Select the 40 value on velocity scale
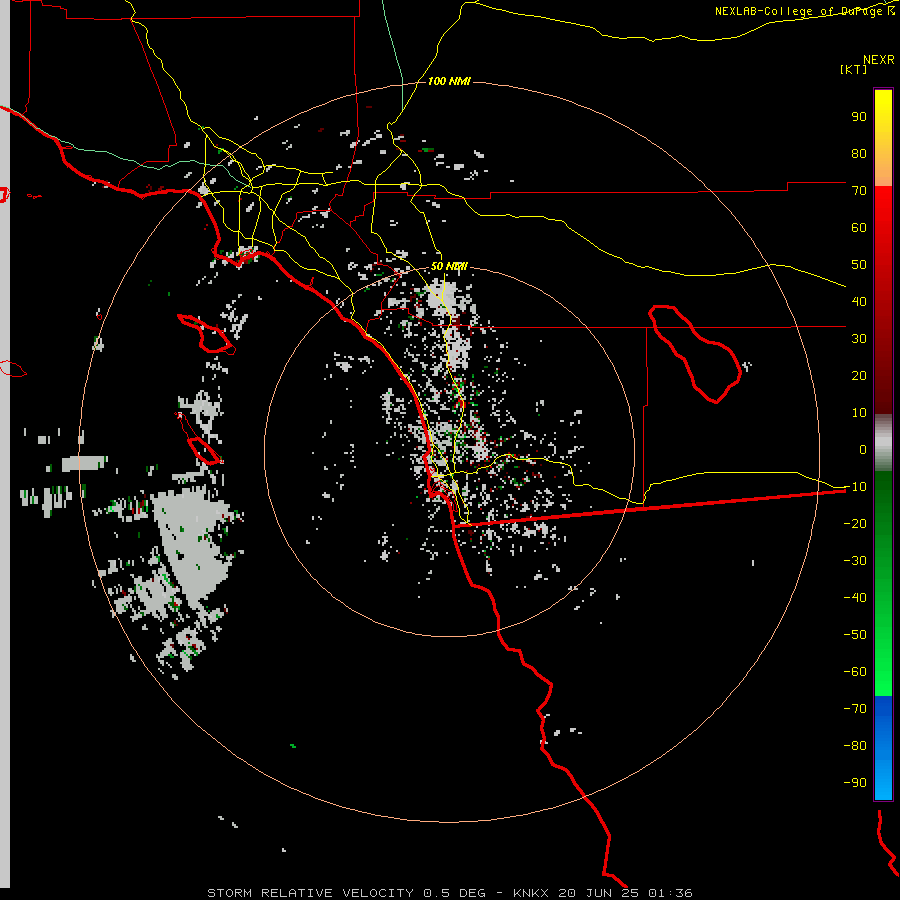The width and height of the screenshot is (900, 900). click(x=859, y=302)
